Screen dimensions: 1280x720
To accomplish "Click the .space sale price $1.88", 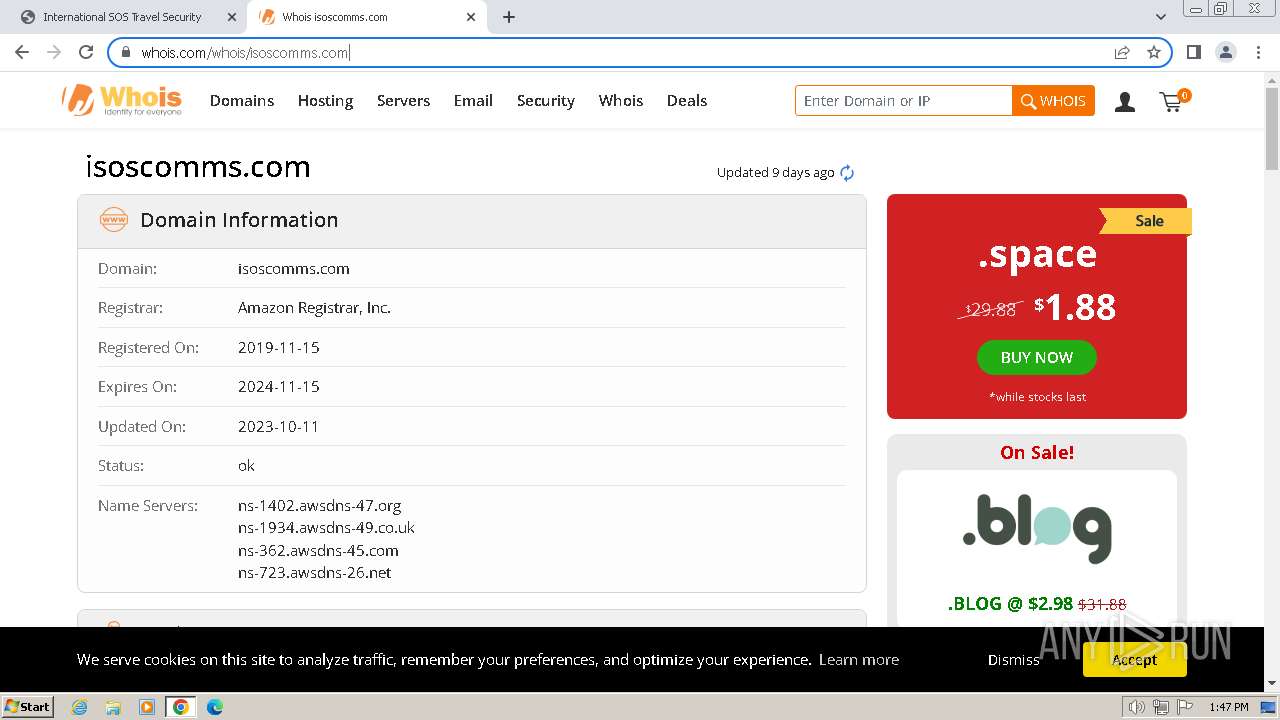I will [x=1075, y=306].
